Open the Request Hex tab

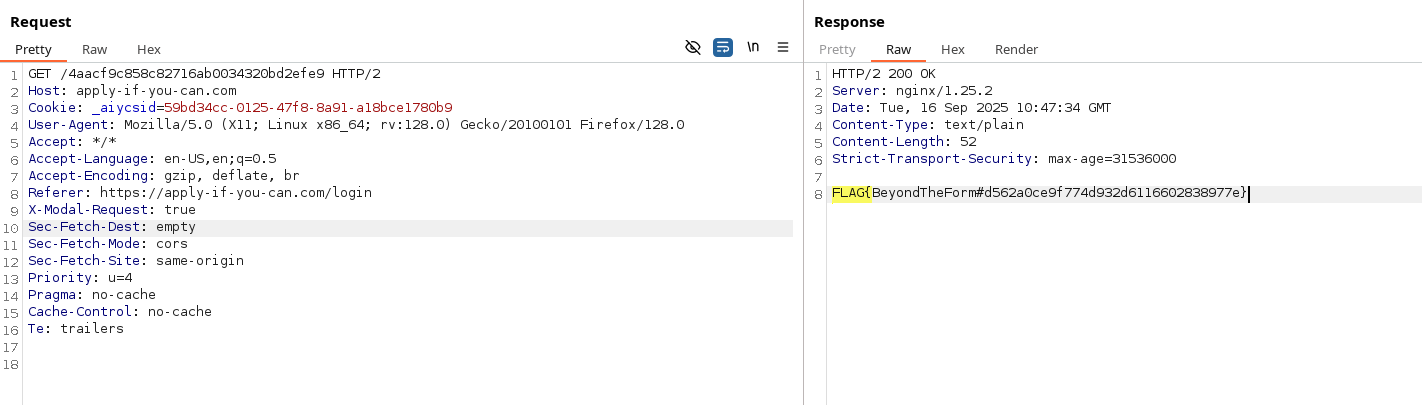click(148, 49)
